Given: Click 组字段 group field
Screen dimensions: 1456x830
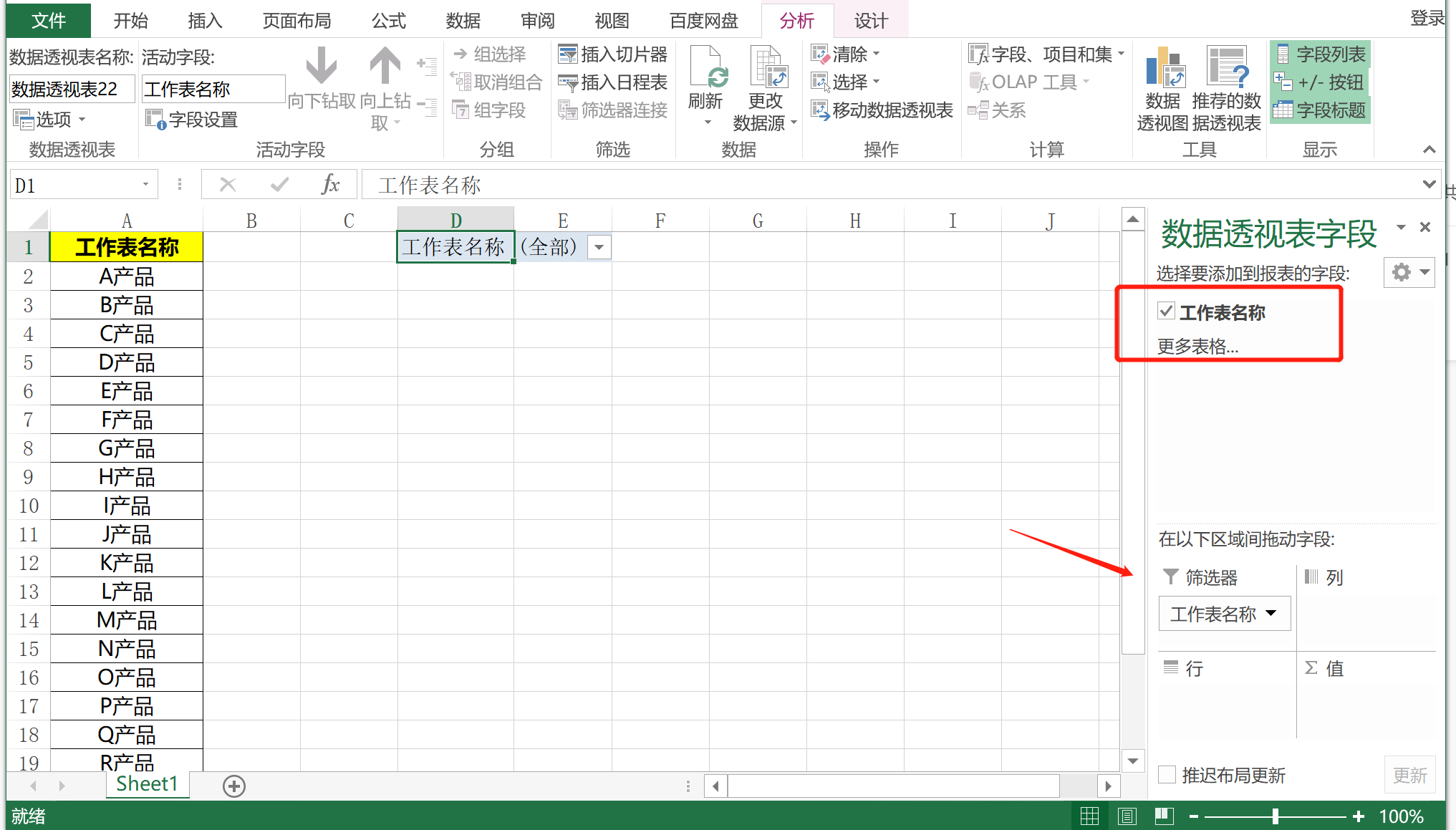Looking at the screenshot, I should pos(489,110).
